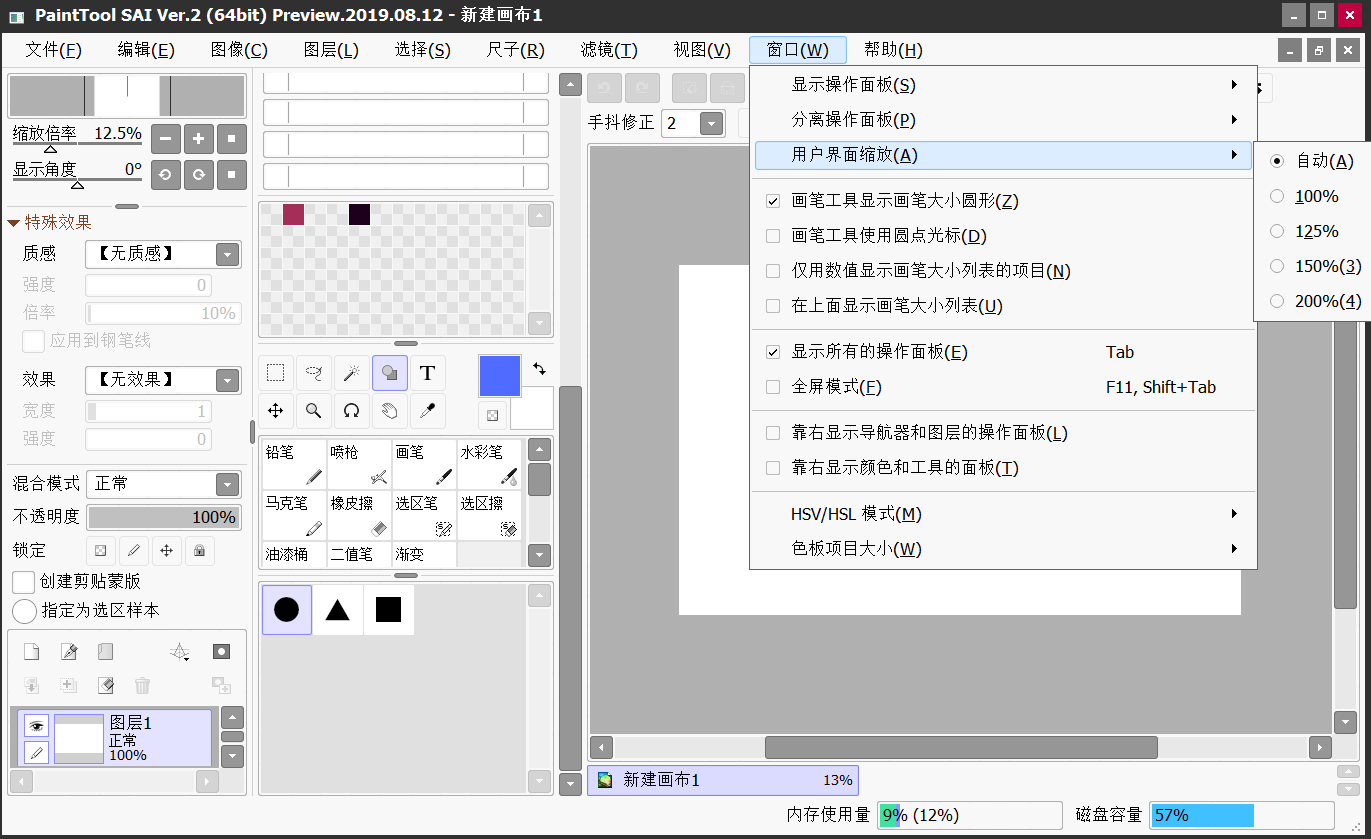Hide 图层1 with the eye icon
The image size is (1371, 839).
(36, 726)
